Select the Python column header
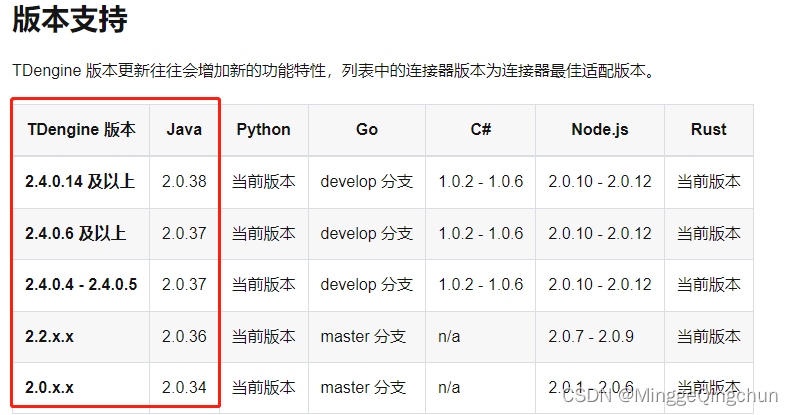793x415 pixels. (x=263, y=129)
